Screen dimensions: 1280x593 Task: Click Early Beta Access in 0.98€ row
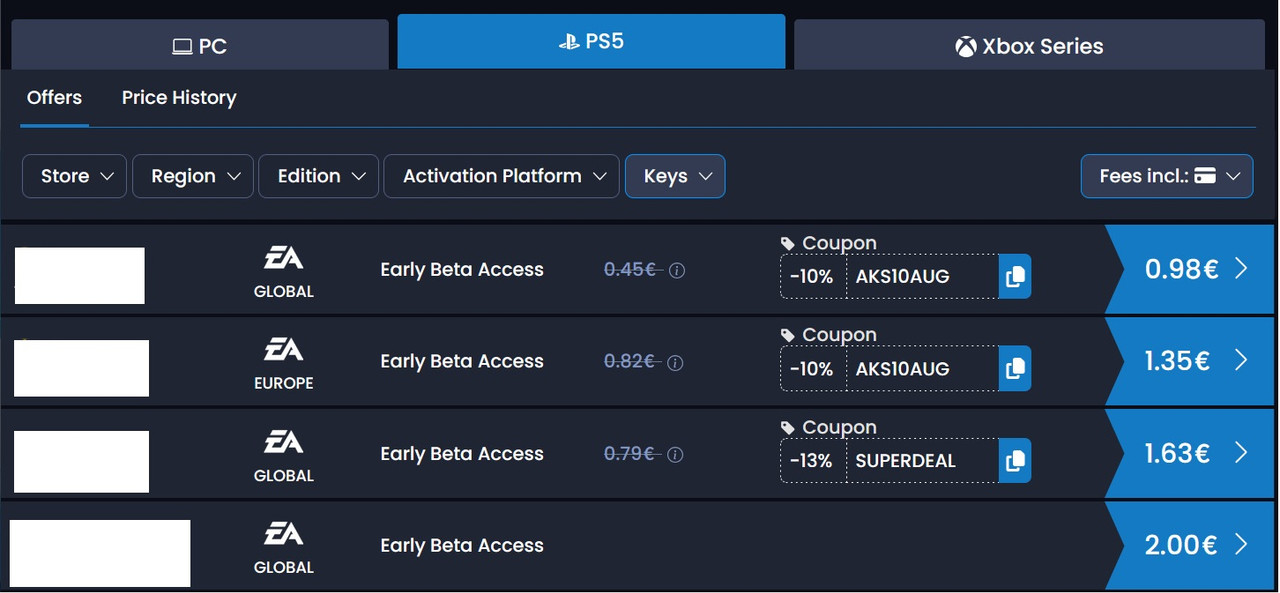point(462,270)
